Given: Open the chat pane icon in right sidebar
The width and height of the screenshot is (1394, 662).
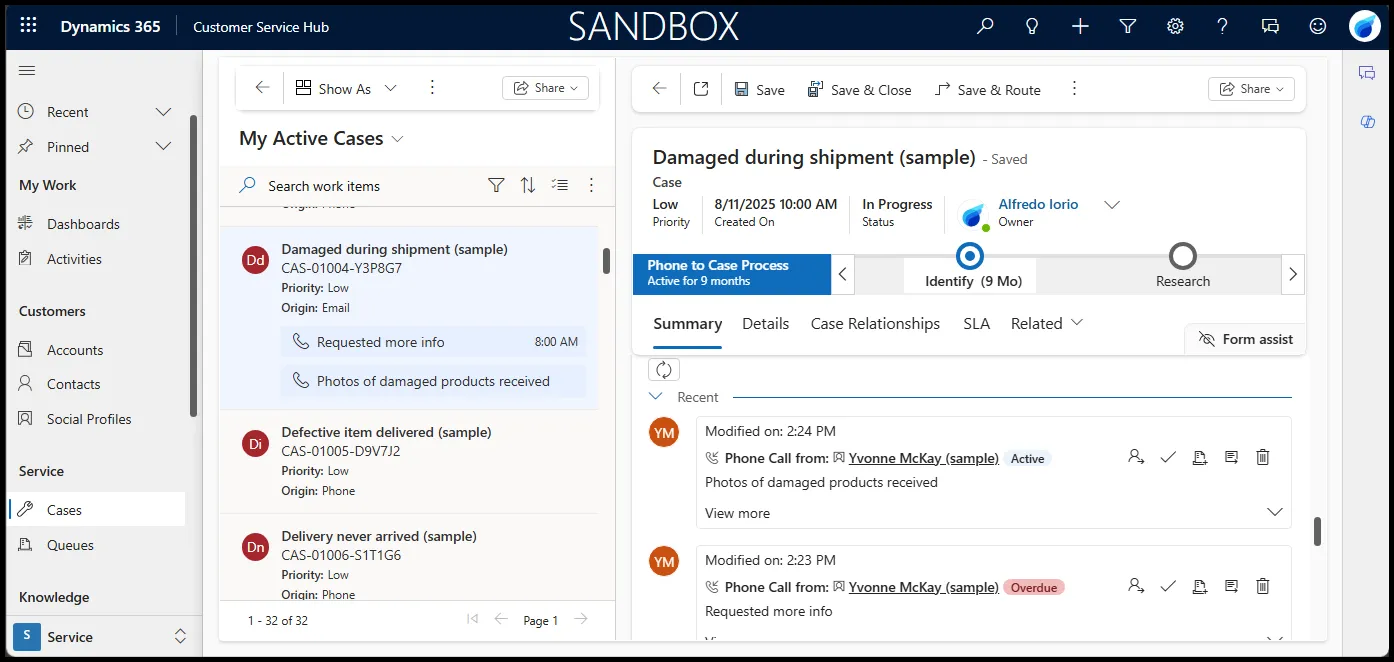Looking at the screenshot, I should click(1367, 72).
